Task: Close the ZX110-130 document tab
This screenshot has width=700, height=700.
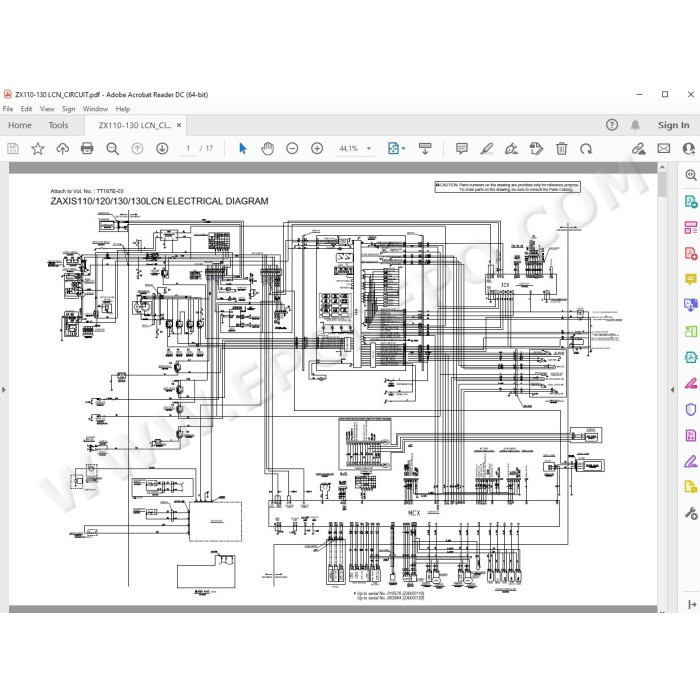Action: coord(179,125)
